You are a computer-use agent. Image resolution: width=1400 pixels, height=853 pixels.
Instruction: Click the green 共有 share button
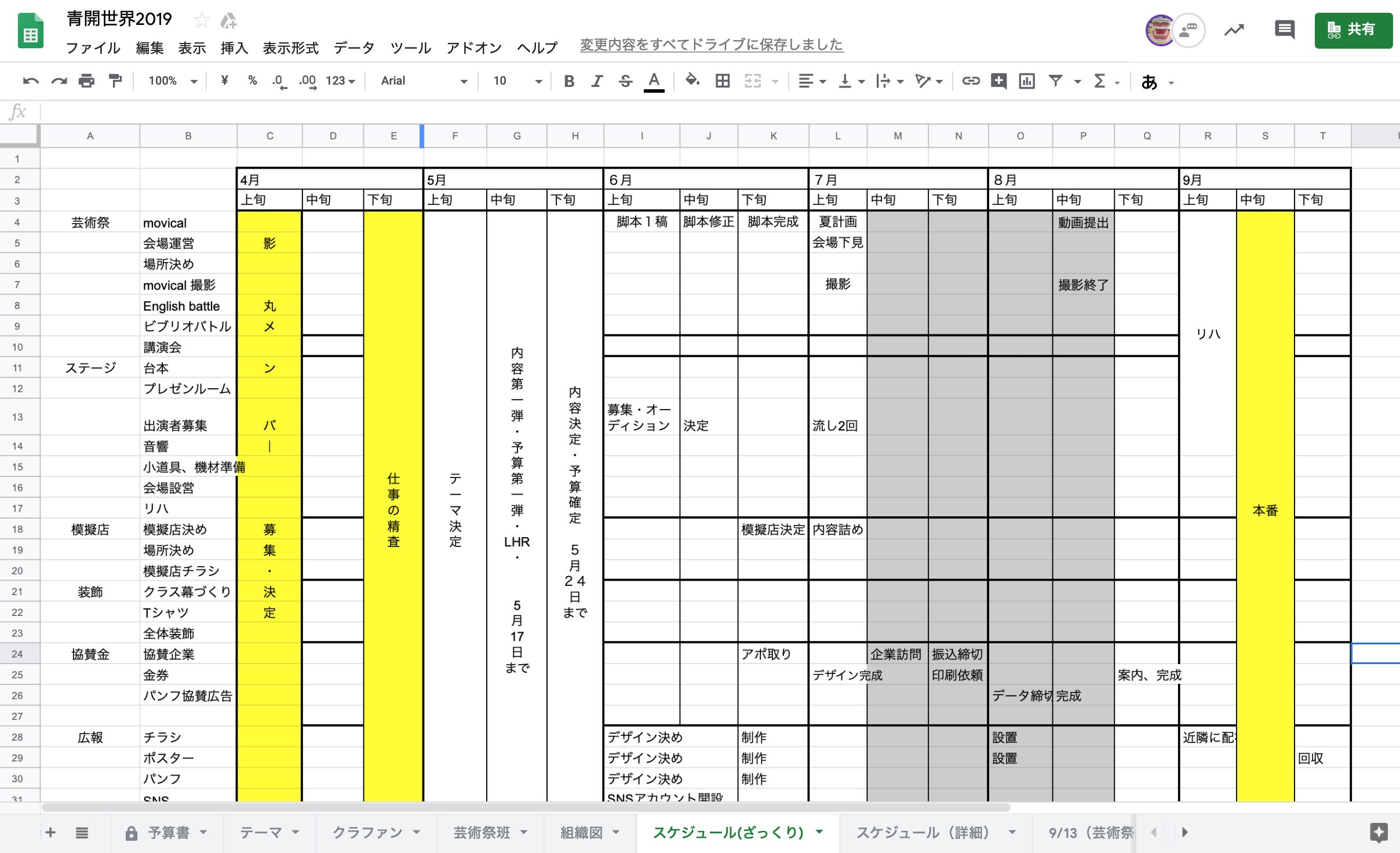(1352, 30)
